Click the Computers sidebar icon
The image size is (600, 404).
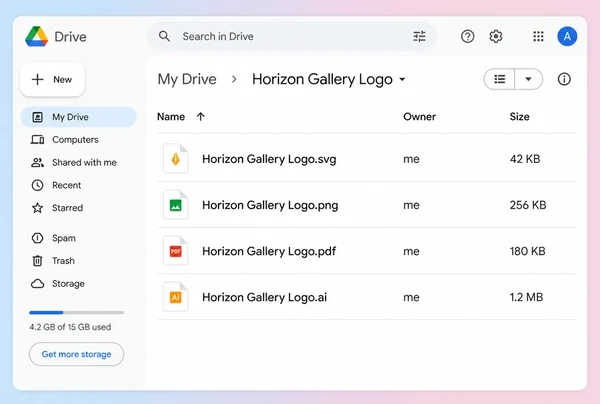coord(37,140)
